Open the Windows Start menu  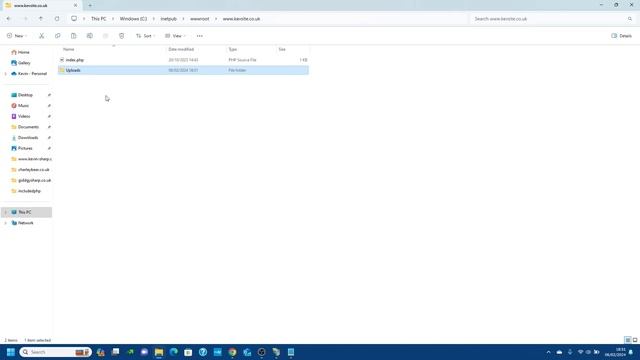click(x=11, y=352)
